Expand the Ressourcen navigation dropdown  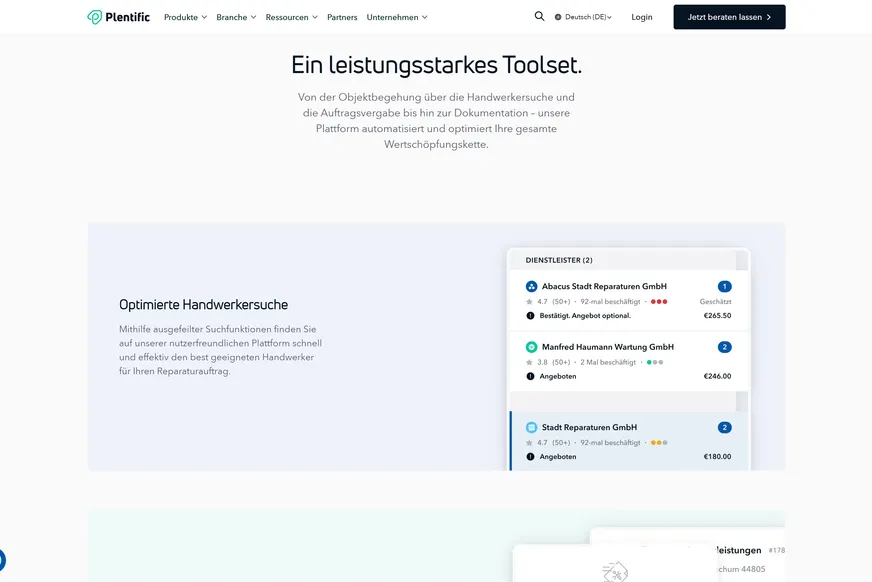click(x=289, y=17)
